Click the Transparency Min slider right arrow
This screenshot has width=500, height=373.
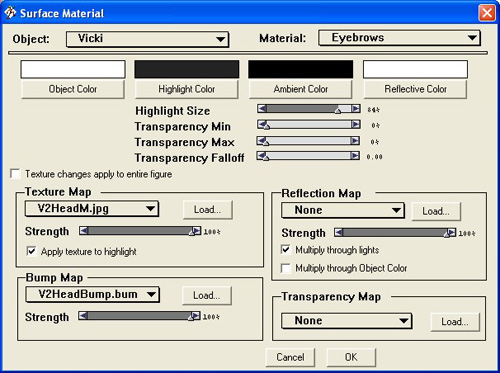356,124
